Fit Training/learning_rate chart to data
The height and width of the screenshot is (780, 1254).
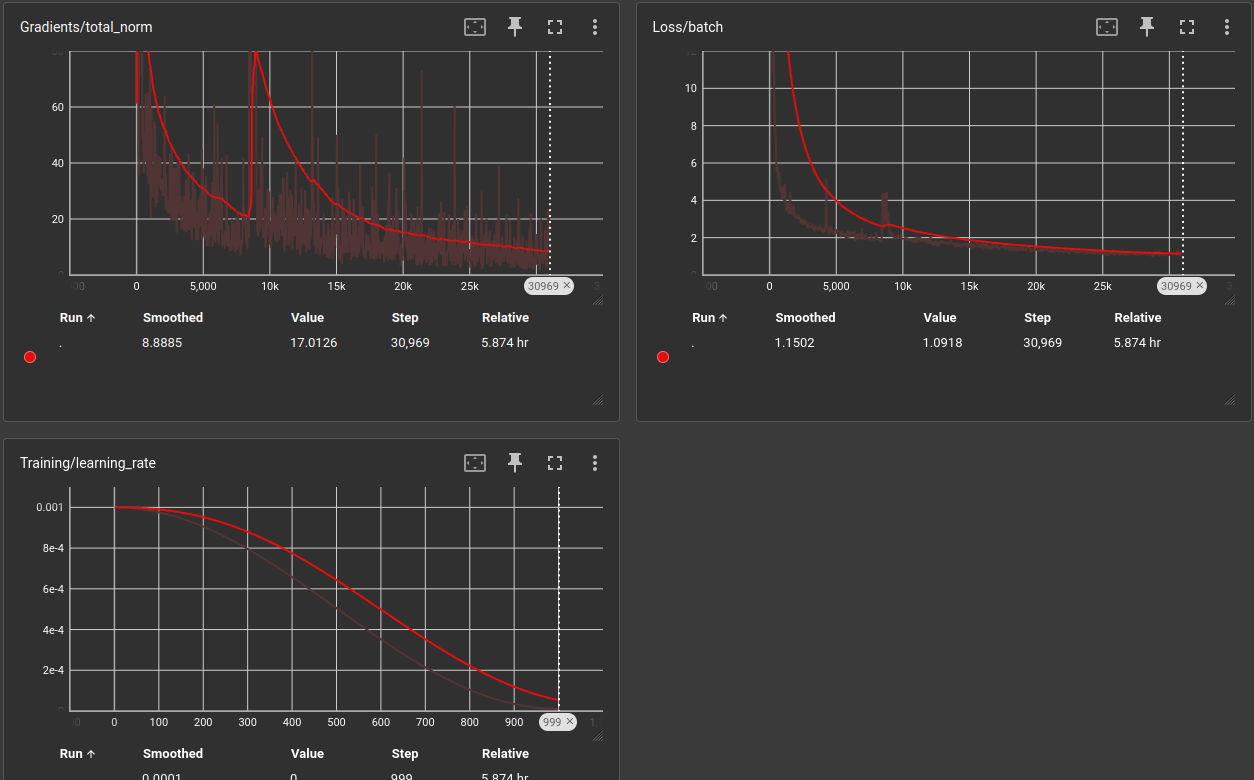point(474,463)
